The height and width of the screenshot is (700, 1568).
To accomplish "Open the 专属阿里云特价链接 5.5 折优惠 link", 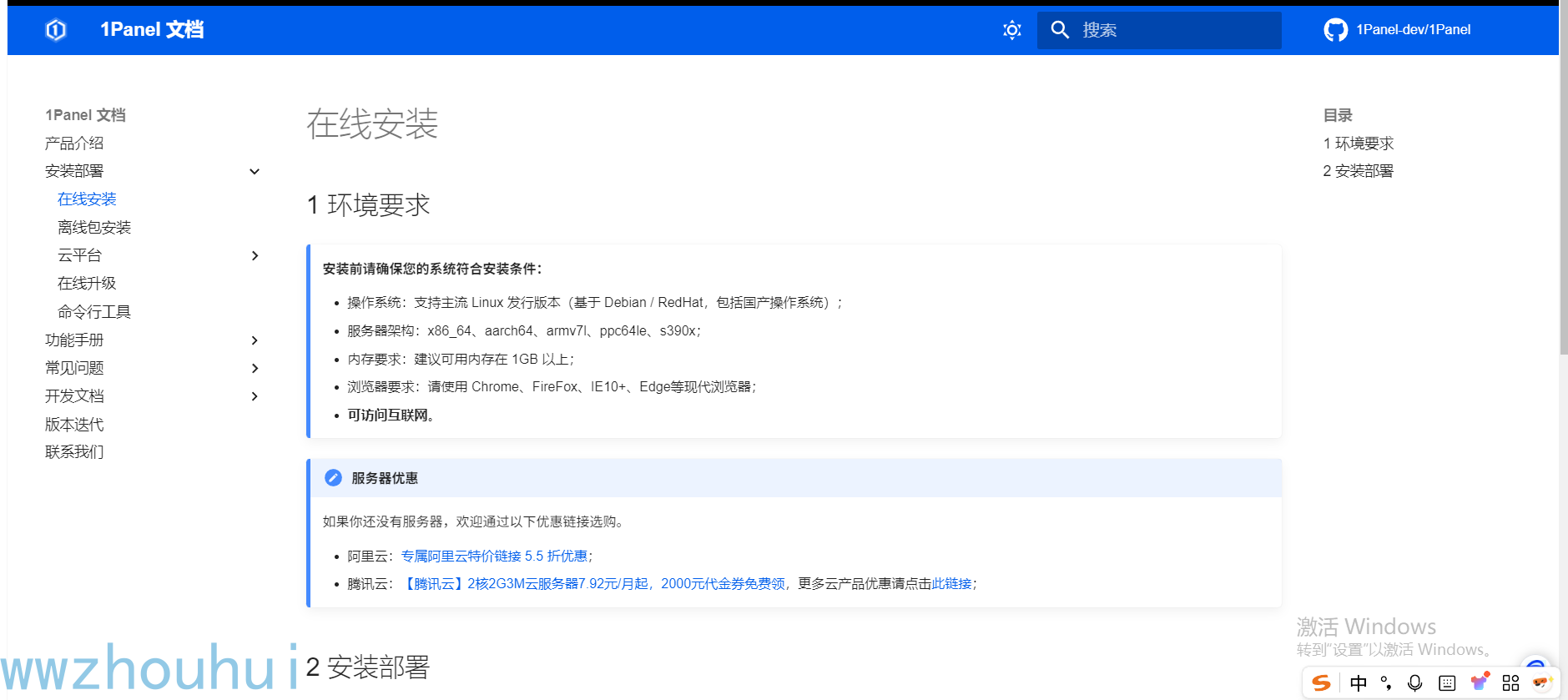I will (494, 556).
